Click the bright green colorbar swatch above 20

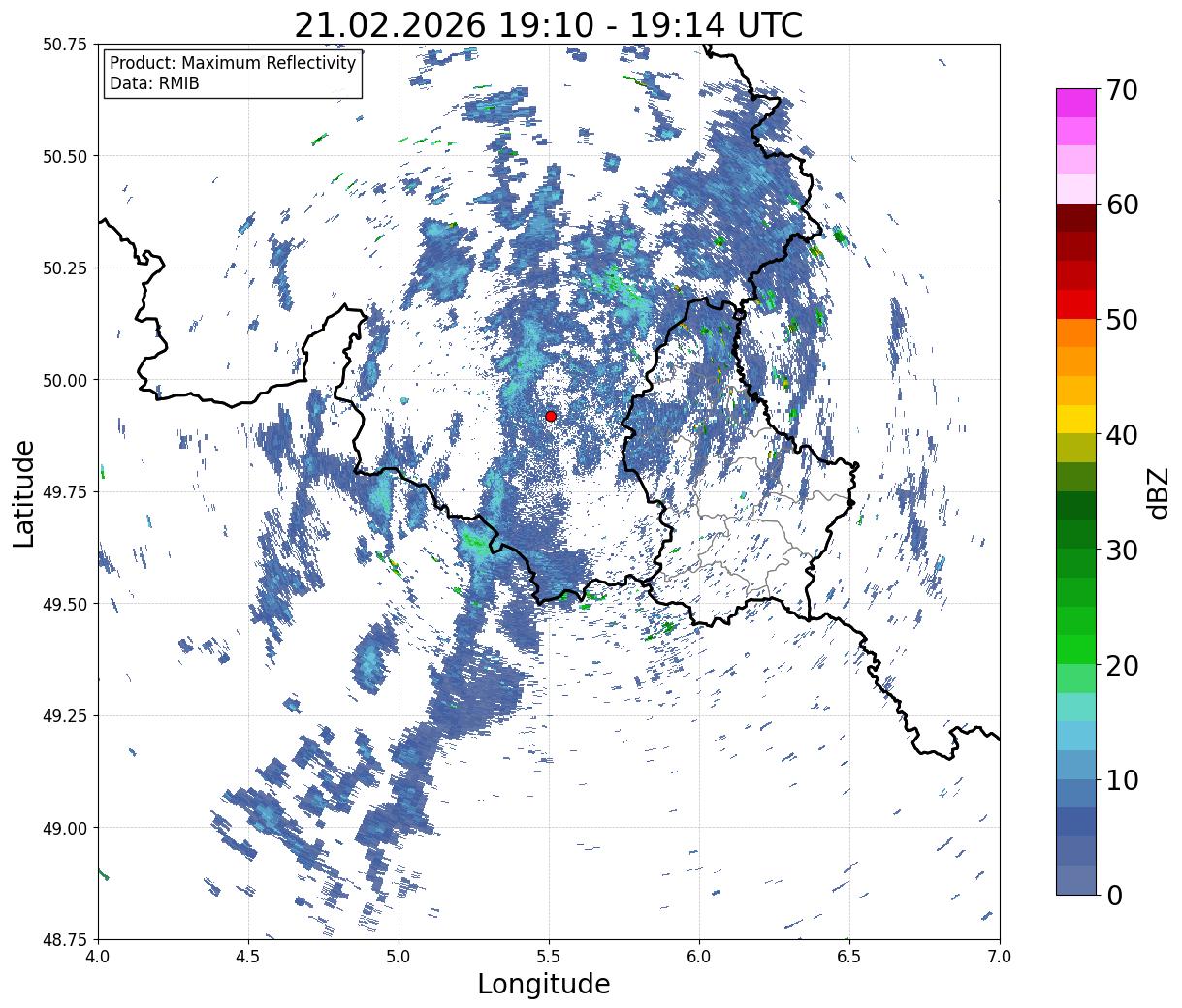pyautogui.click(x=1076, y=648)
